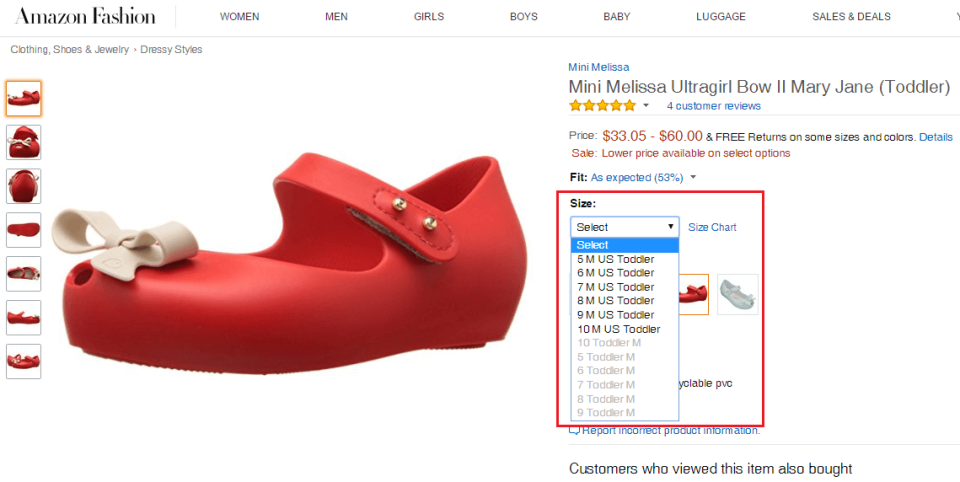The height and width of the screenshot is (482, 960).
Task: Select the fourth thumbnail showing the shoe sole
Action: coord(24,230)
